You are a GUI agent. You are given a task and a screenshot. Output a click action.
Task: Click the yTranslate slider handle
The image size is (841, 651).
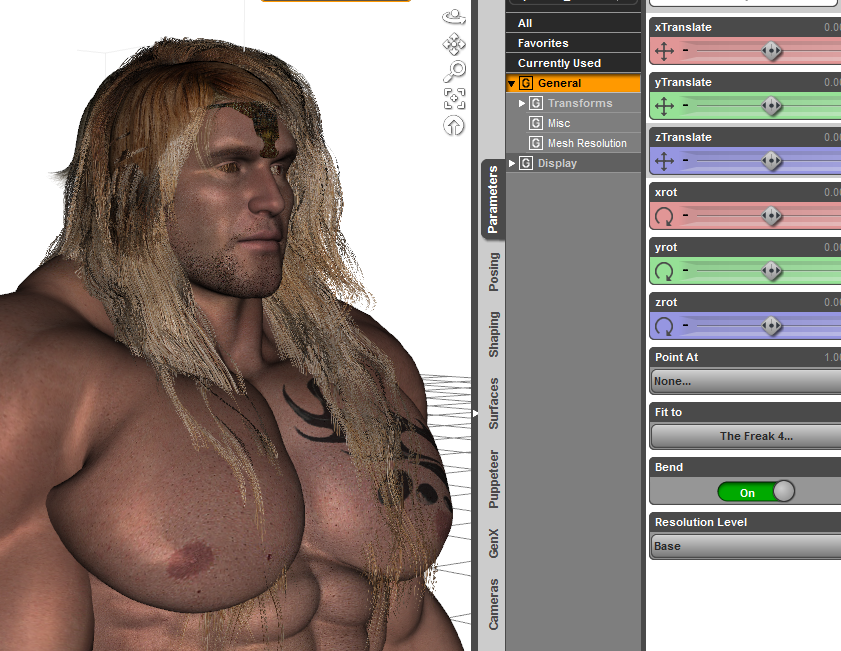(x=771, y=106)
